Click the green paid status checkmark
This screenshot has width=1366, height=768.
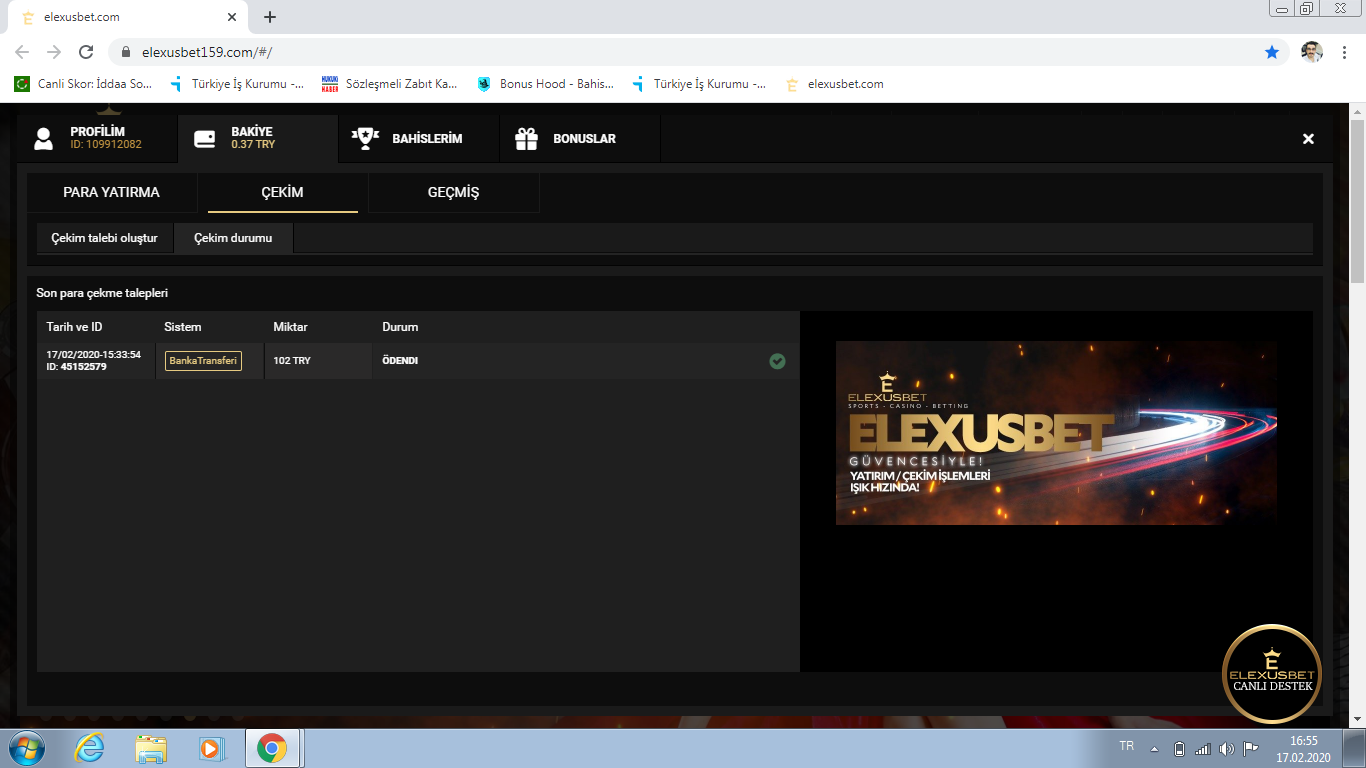click(777, 361)
